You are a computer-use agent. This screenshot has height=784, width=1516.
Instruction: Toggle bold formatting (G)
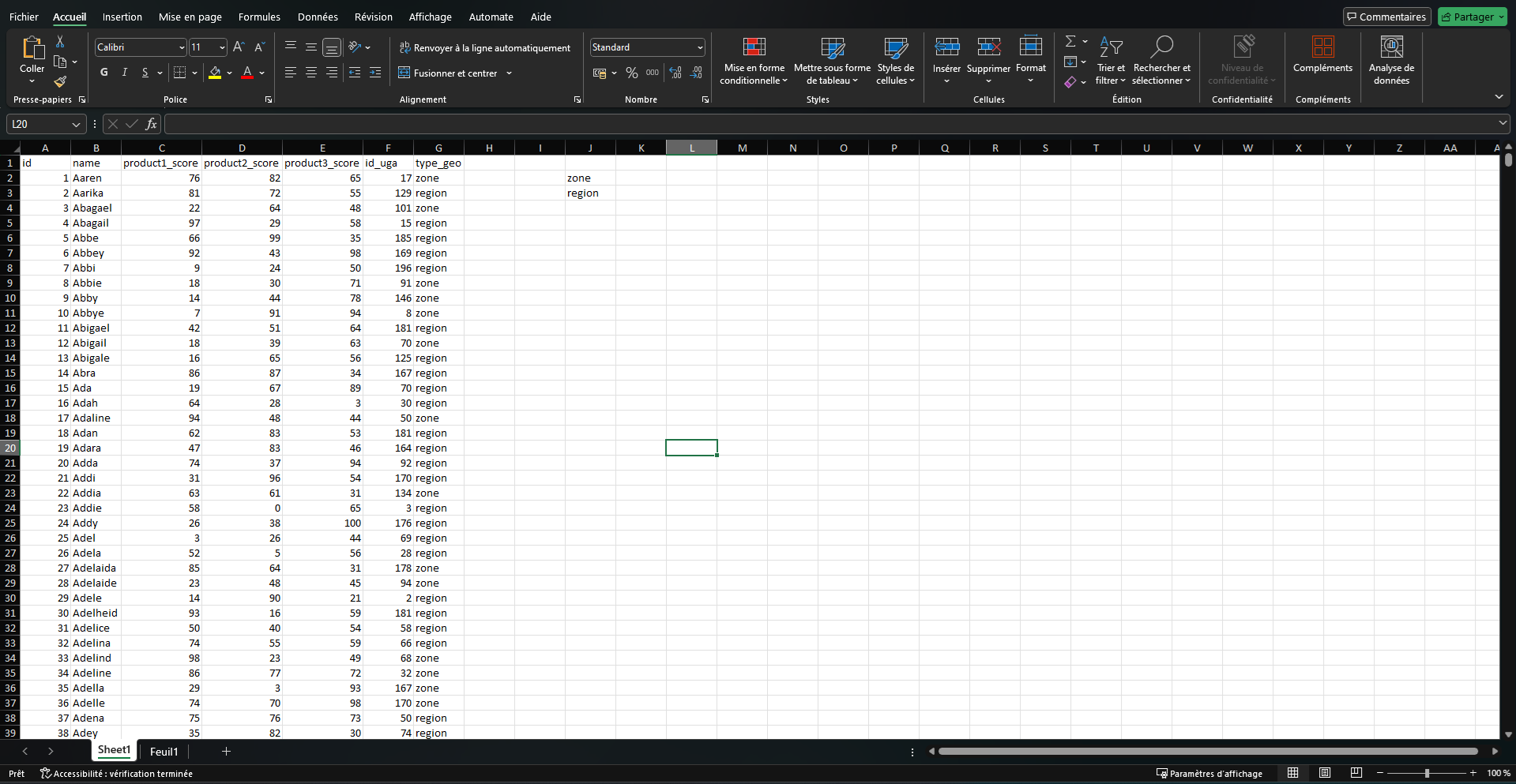click(x=104, y=73)
